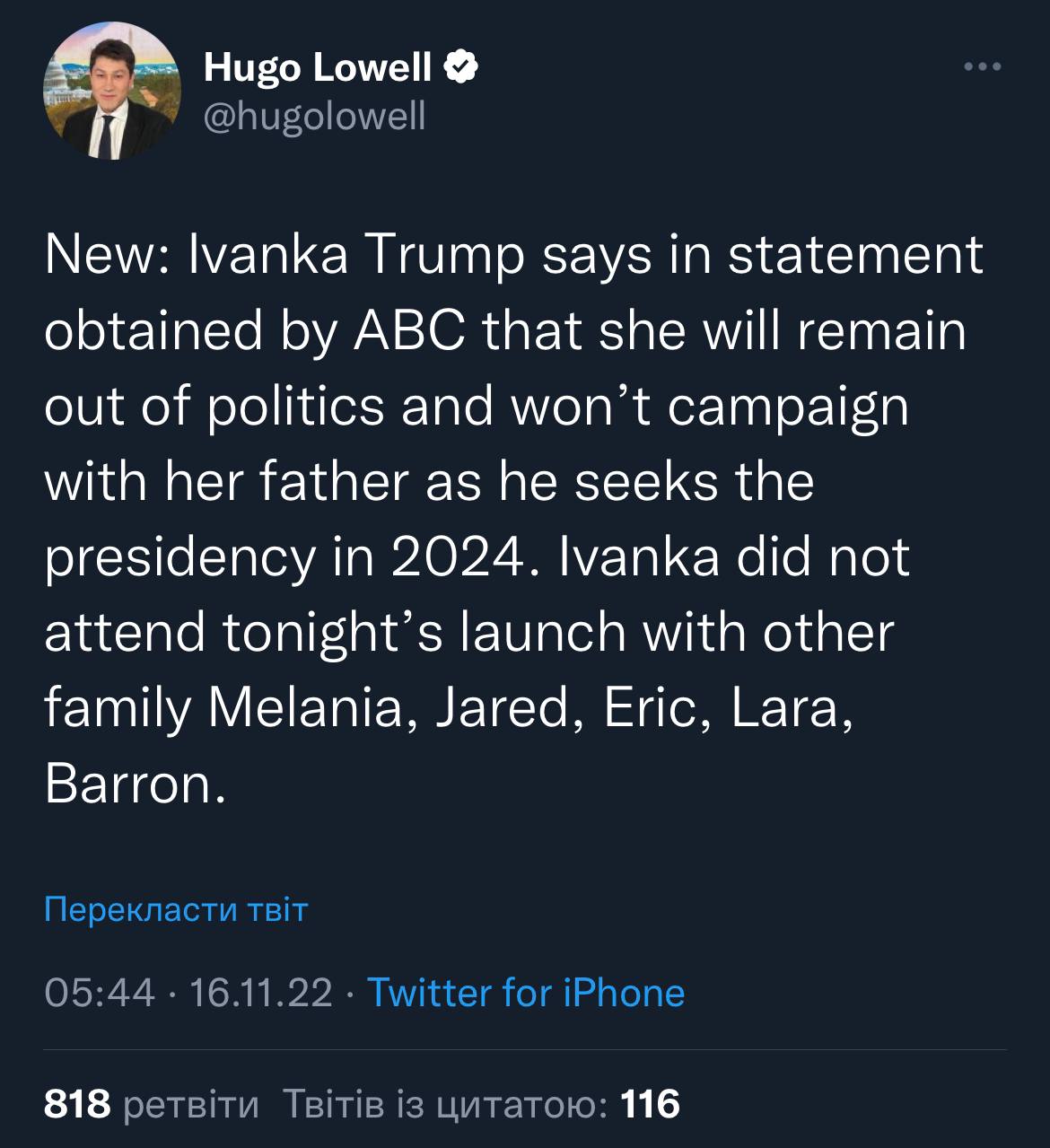Viewport: 1050px width, 1148px height.
Task: Click the 818 retweet count number
Action: click(77, 1103)
